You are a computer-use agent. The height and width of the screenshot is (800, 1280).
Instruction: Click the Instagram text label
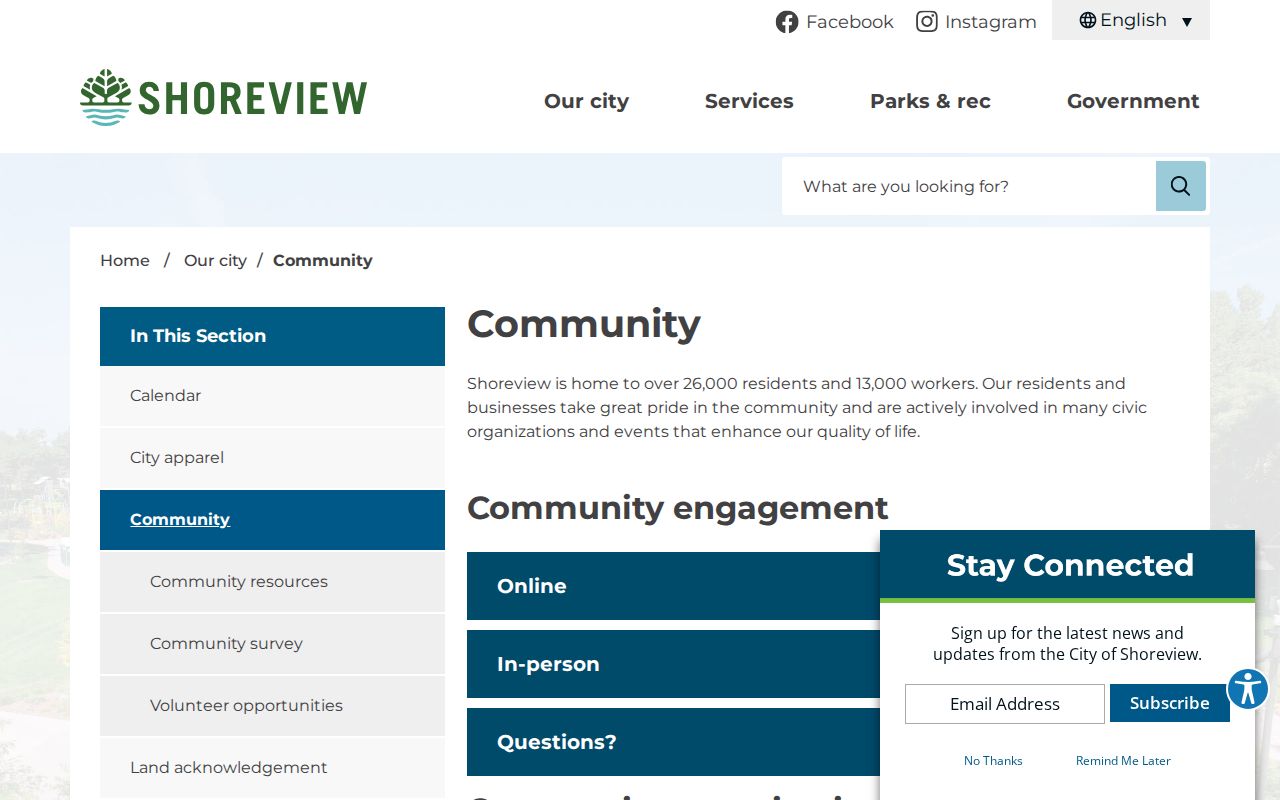(x=991, y=22)
